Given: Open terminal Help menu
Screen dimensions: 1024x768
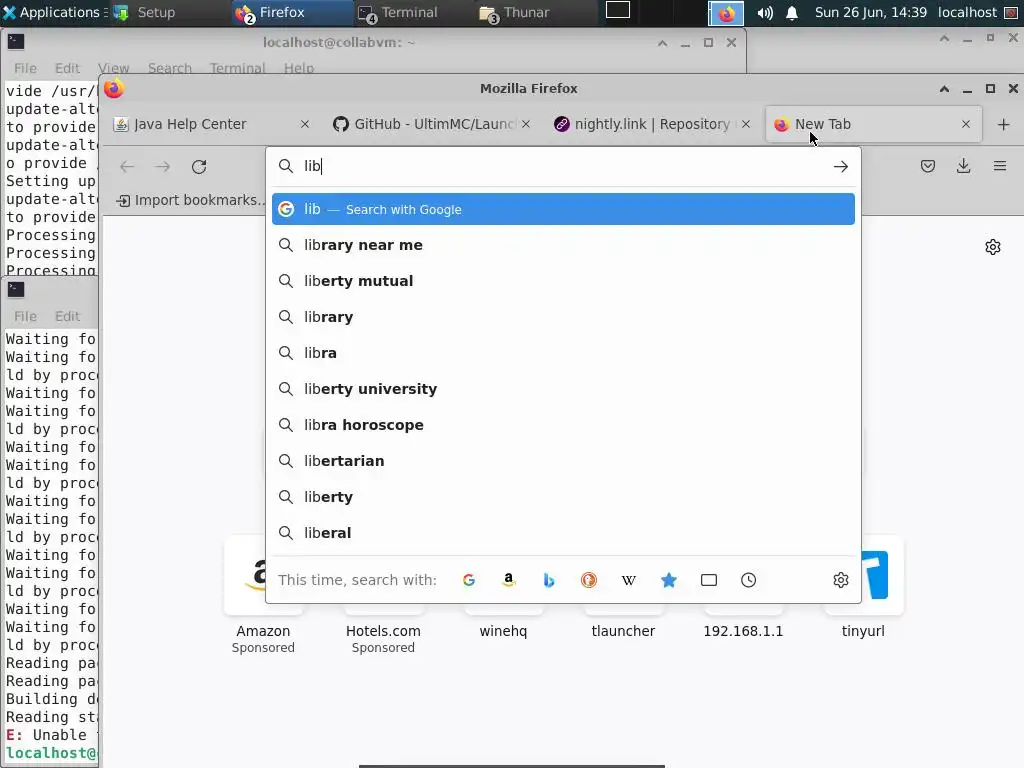Looking at the screenshot, I should coord(298,68).
